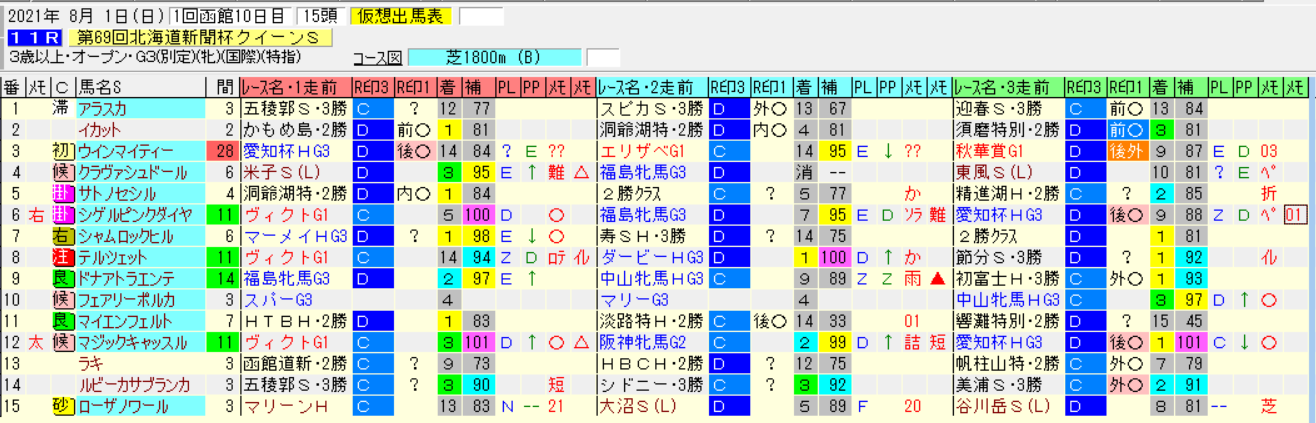Open the エリザベG1 race link
Image resolution: width=1316 pixels, height=423 pixels.
[x=651, y=150]
